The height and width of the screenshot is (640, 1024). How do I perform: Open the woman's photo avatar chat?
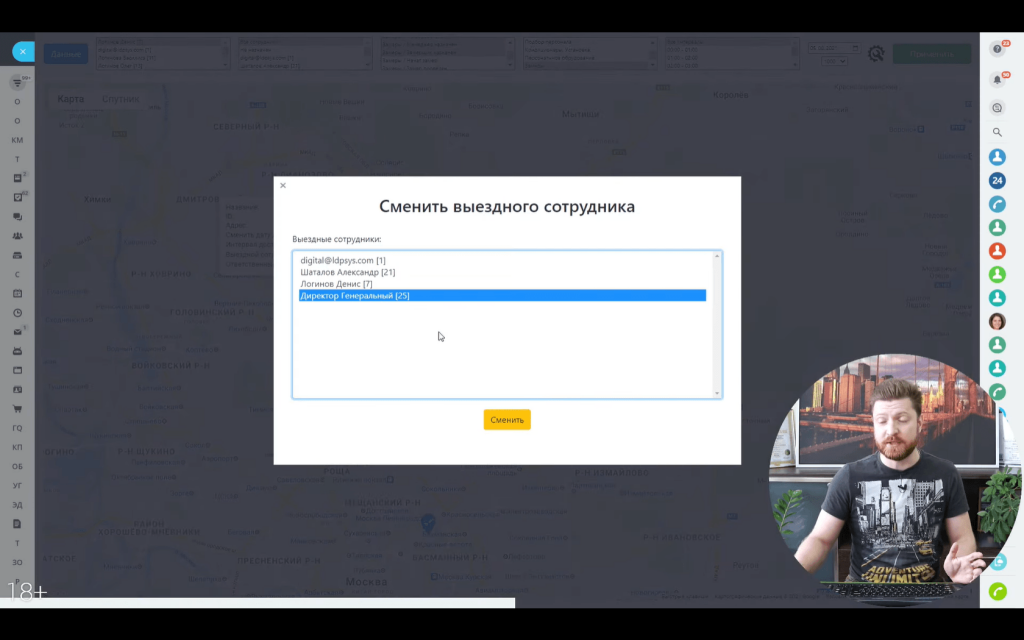[x=997, y=321]
